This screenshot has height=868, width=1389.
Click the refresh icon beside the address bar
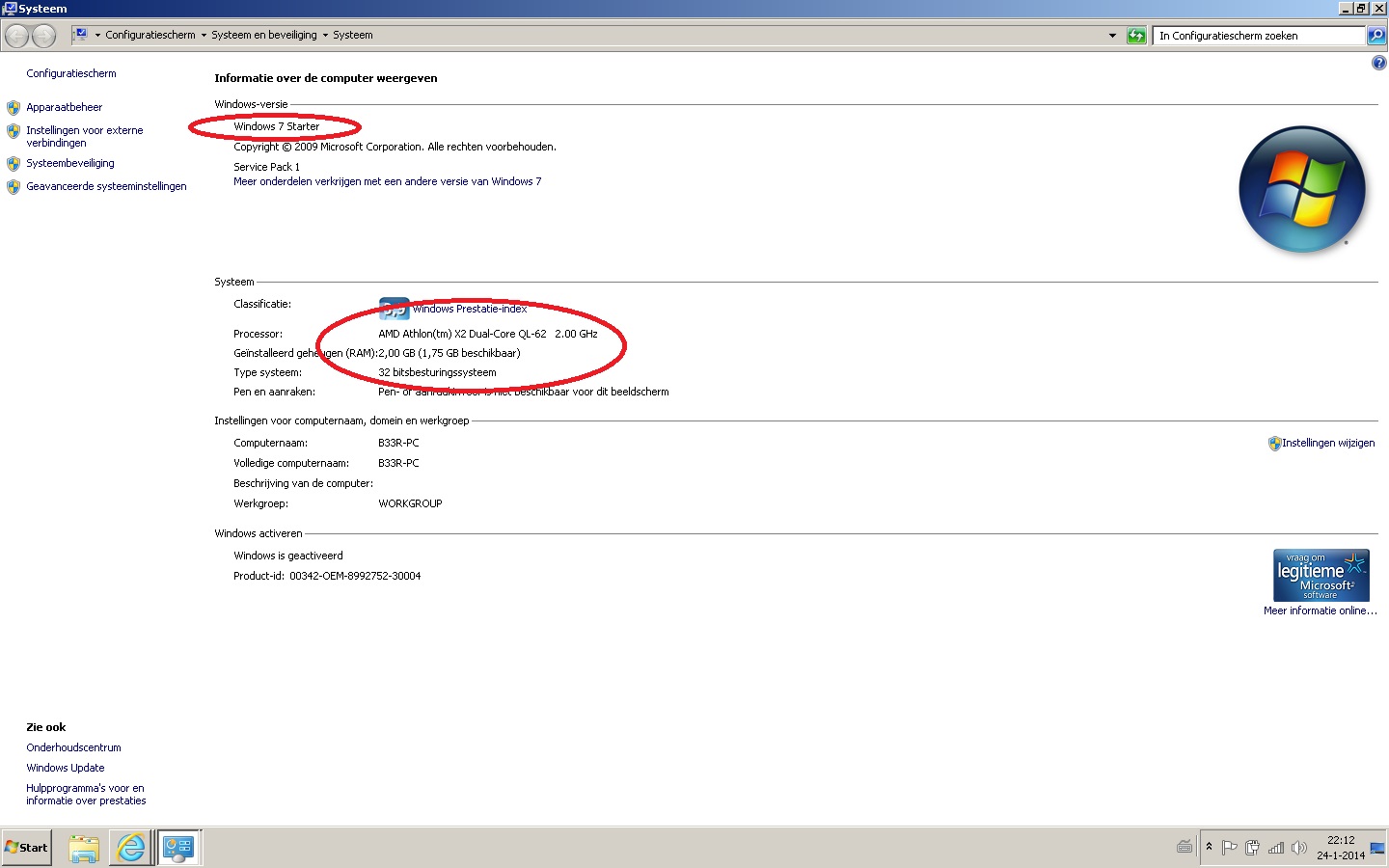point(1136,36)
